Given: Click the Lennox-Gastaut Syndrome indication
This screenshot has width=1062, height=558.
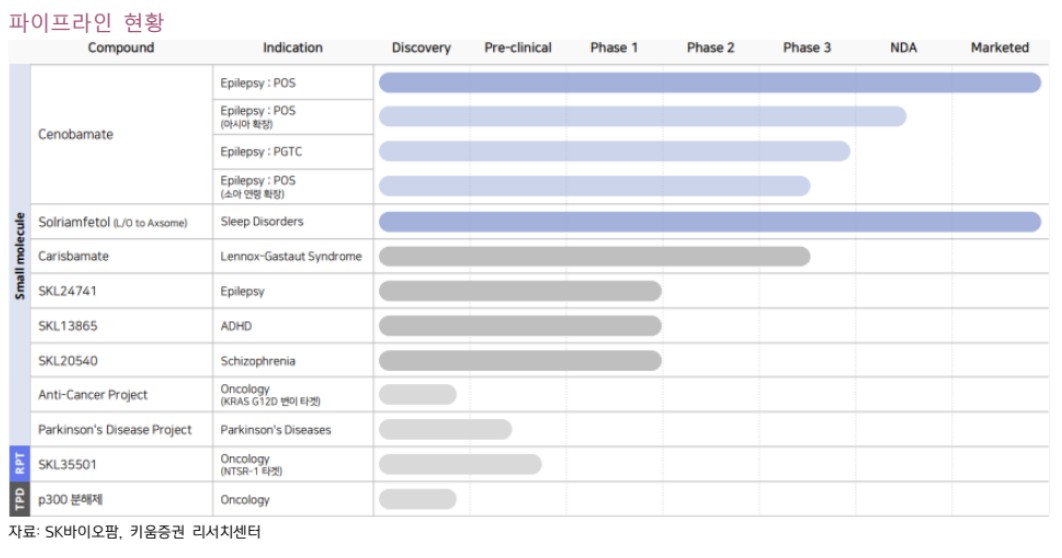Looking at the screenshot, I should pyautogui.click(x=291, y=256).
